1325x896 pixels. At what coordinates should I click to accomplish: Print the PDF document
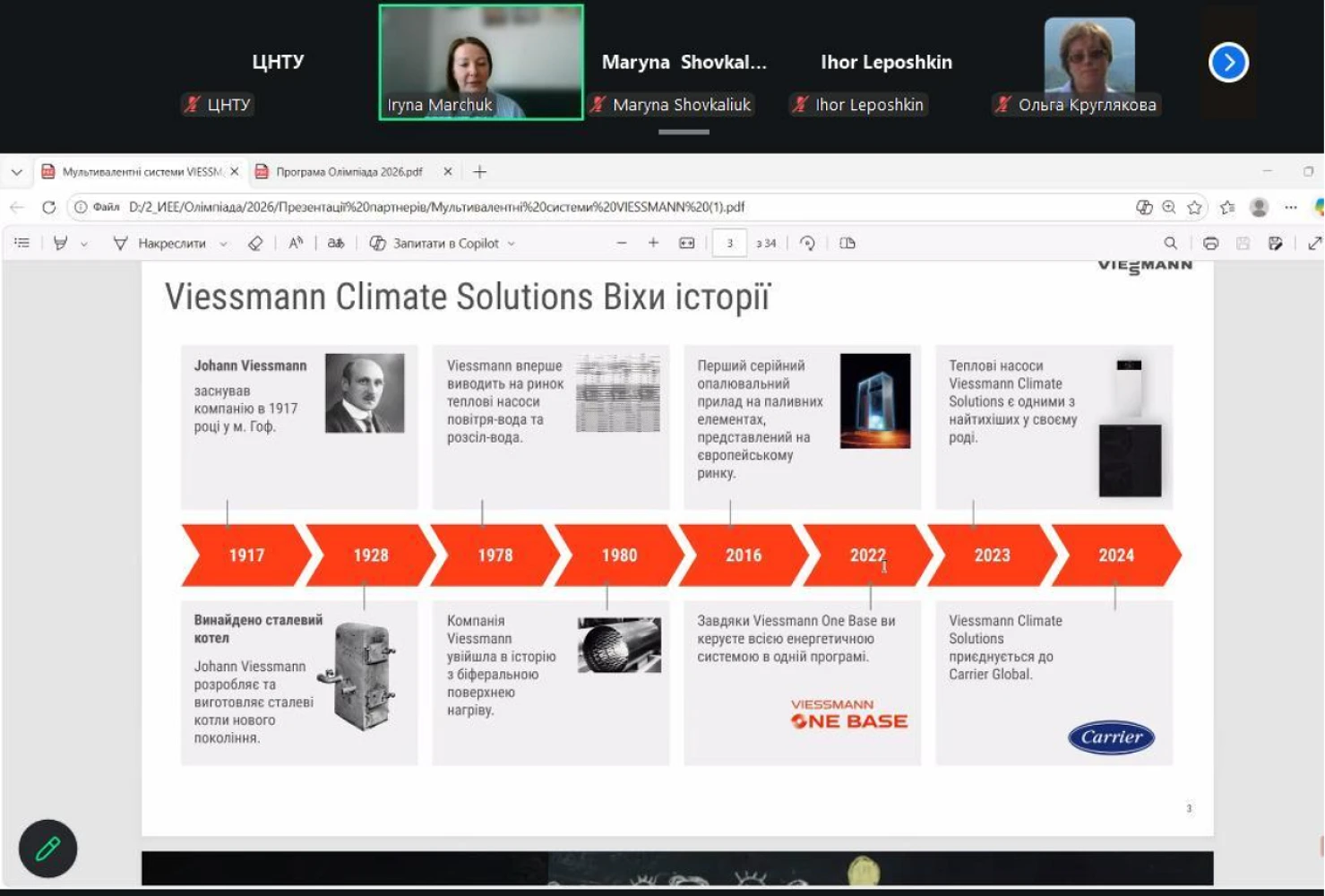coord(1210,243)
